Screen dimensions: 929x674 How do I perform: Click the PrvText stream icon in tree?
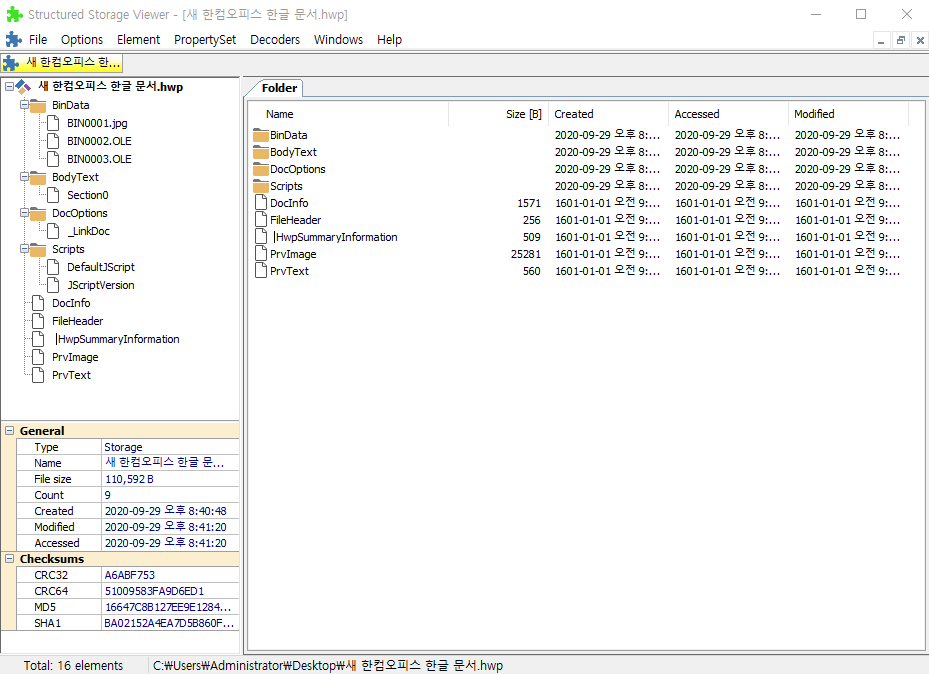click(38, 375)
